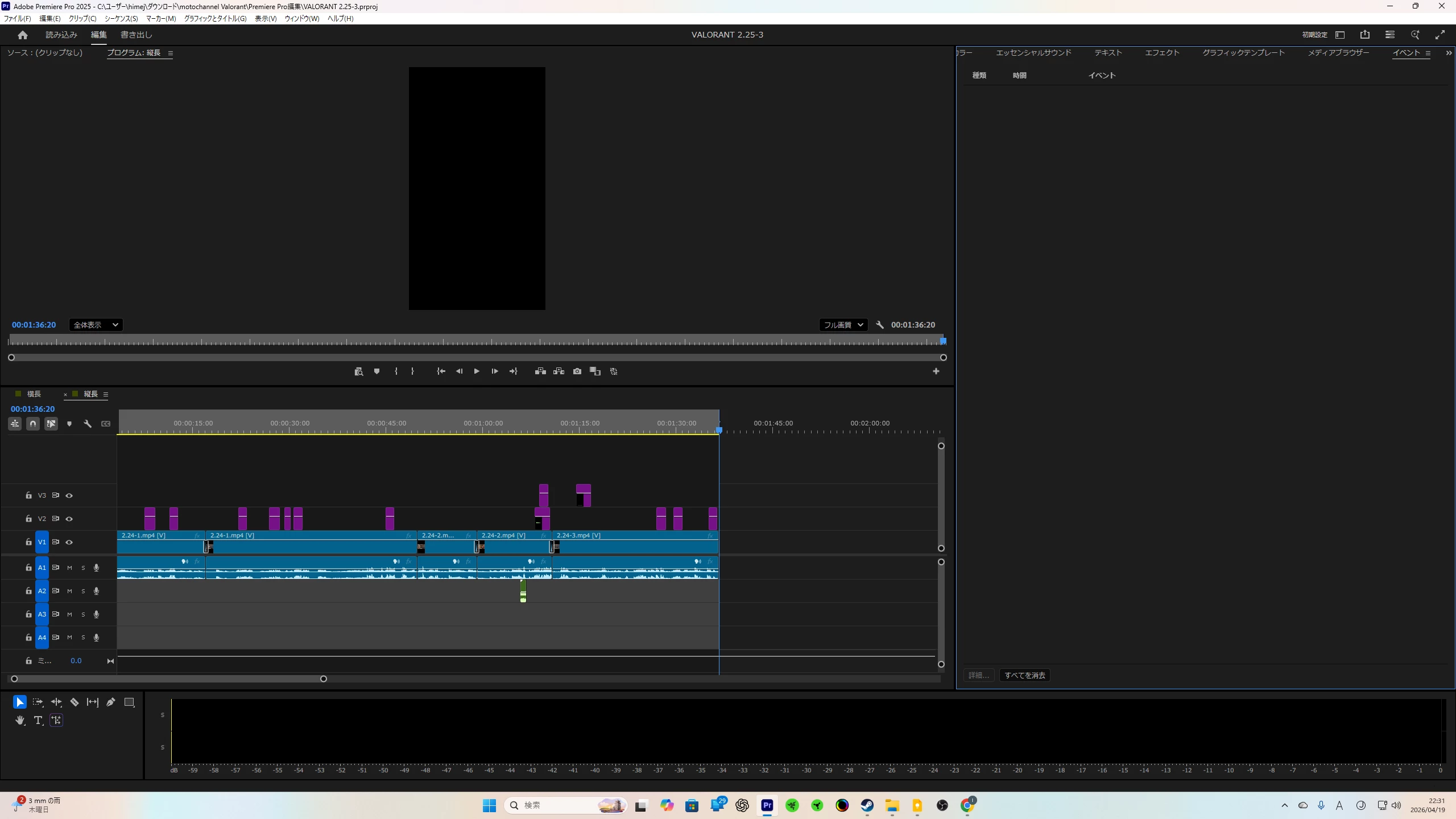Image resolution: width=1456 pixels, height=819 pixels.
Task: Click the すべてを消去 button
Action: (1024, 675)
